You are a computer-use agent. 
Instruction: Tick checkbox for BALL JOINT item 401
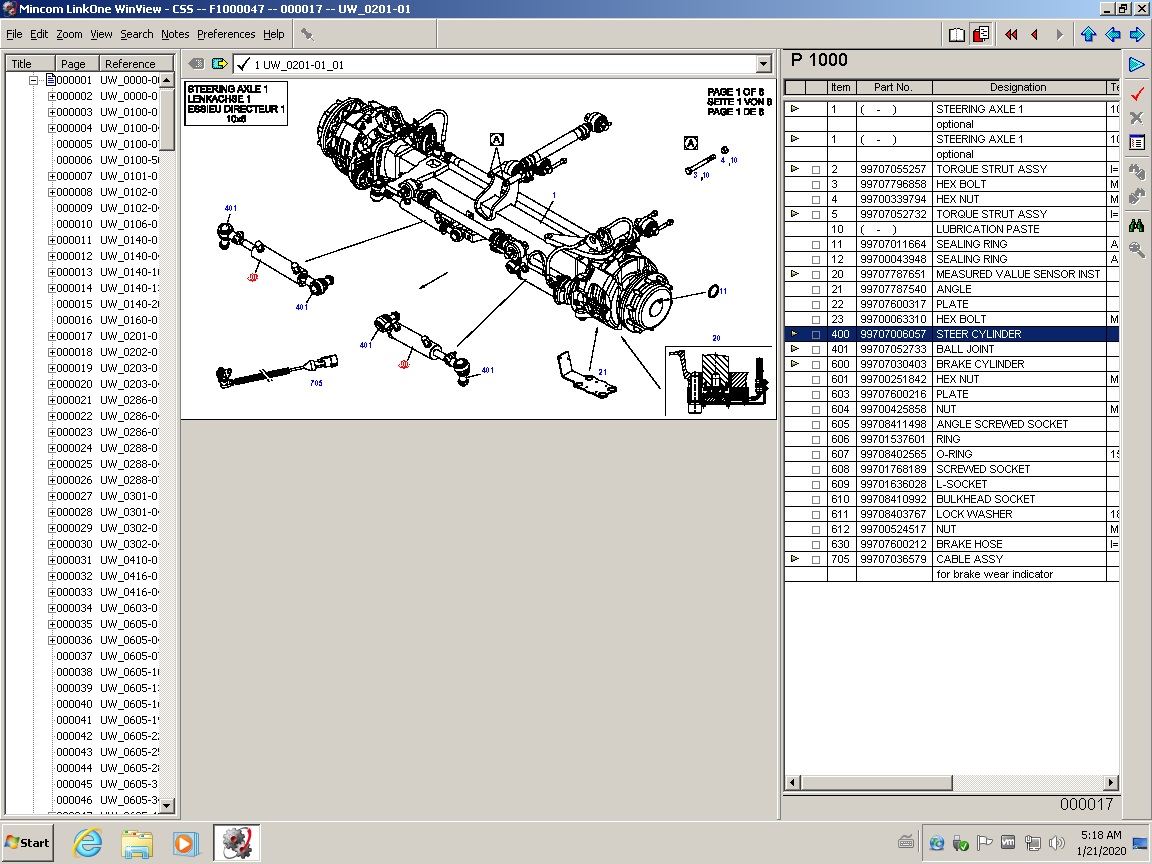click(x=816, y=350)
